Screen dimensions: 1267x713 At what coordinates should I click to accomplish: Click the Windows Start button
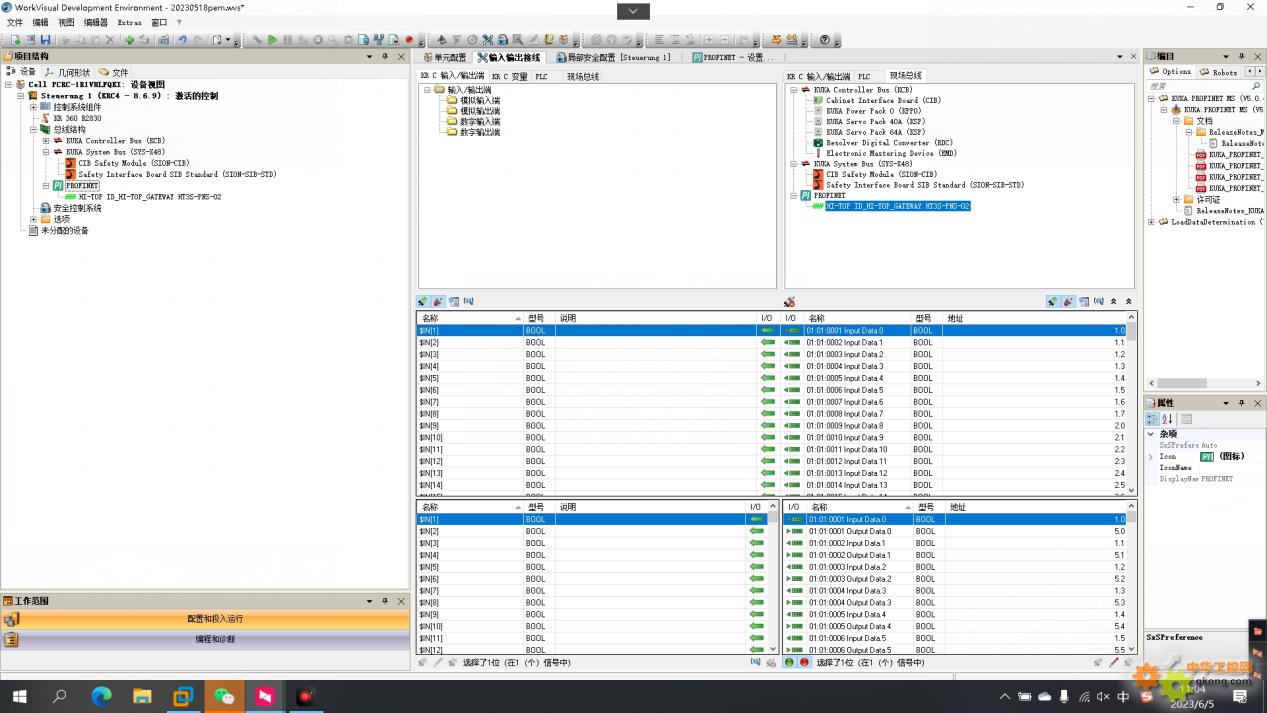[x=19, y=696]
